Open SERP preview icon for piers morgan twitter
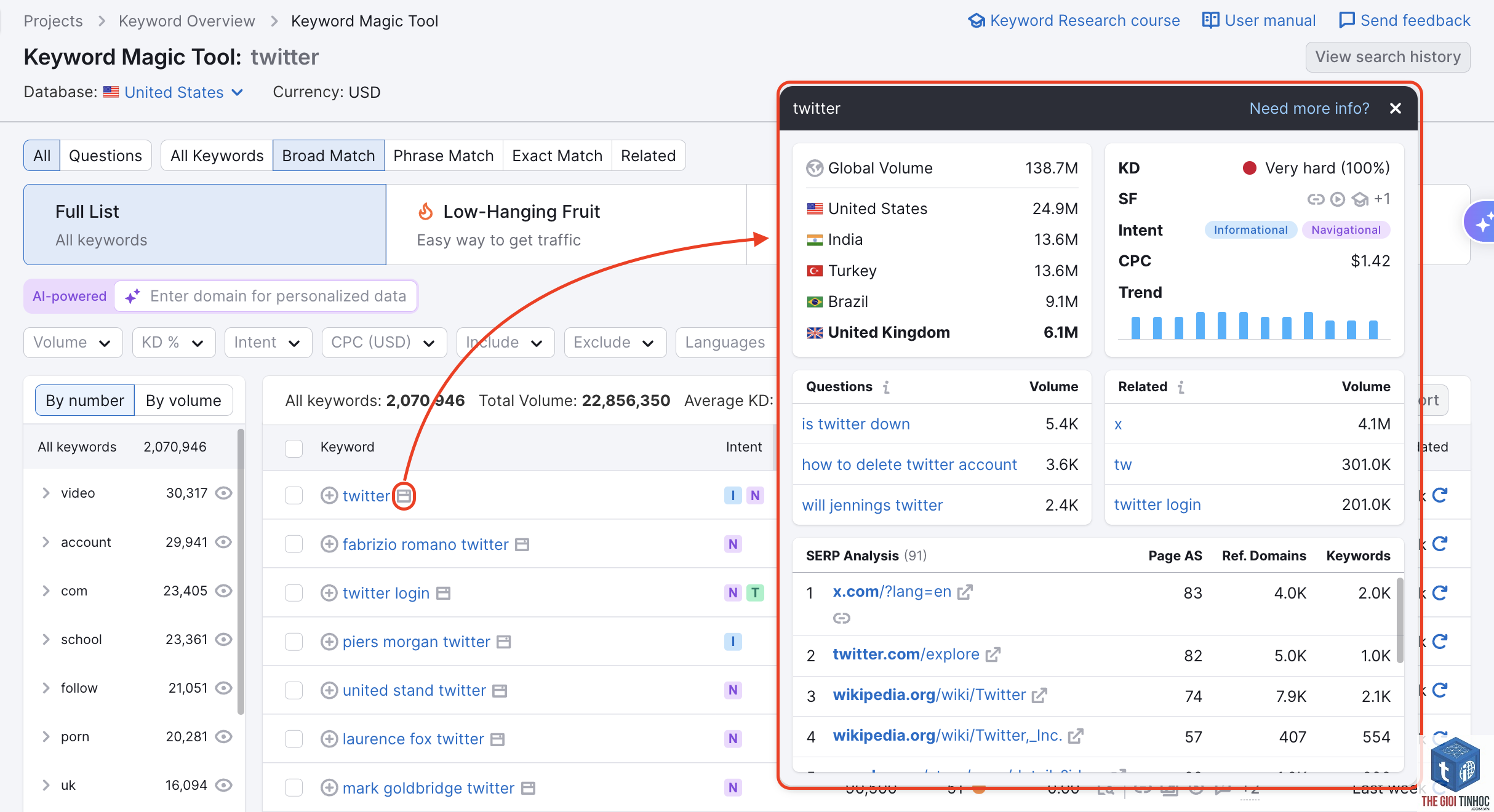Image resolution: width=1494 pixels, height=812 pixels. (503, 642)
